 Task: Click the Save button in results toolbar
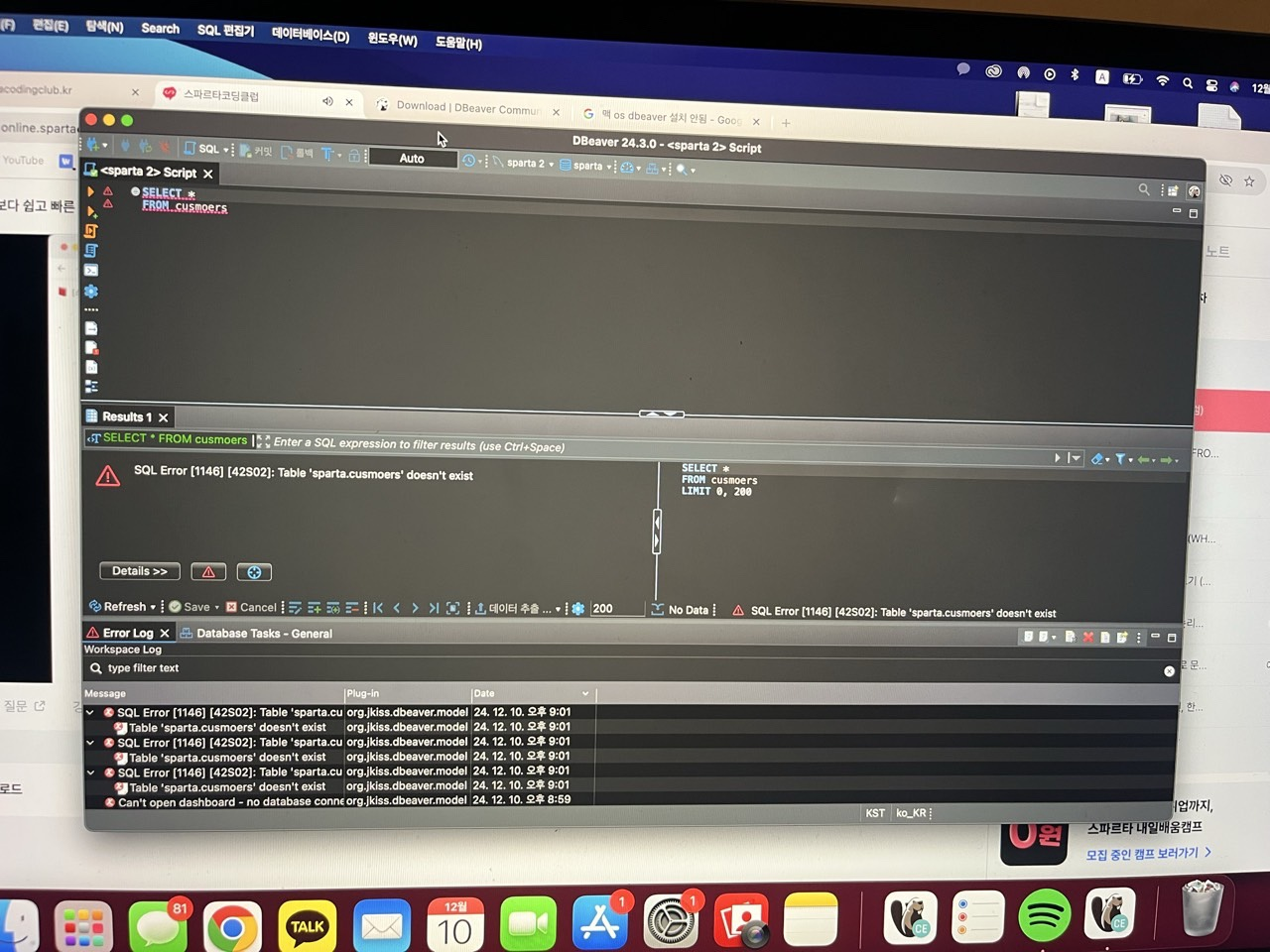(x=190, y=607)
